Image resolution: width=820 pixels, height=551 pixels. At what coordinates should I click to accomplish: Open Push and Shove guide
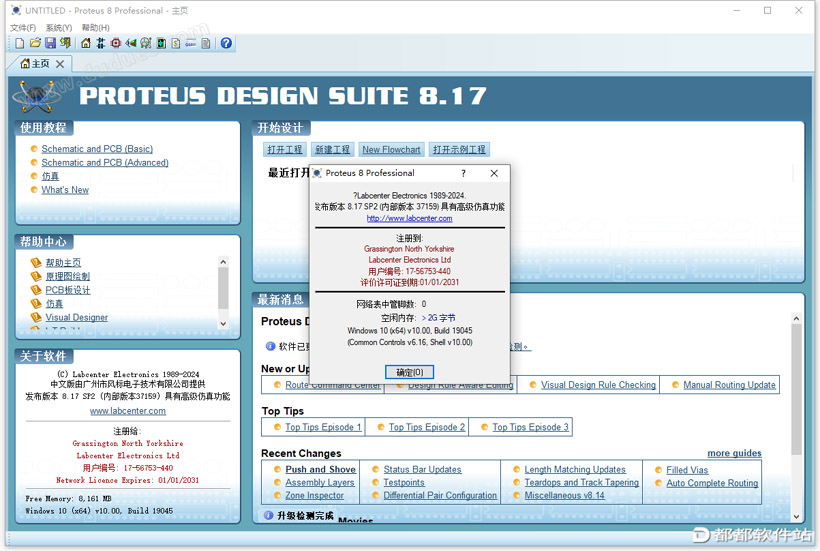click(x=321, y=469)
